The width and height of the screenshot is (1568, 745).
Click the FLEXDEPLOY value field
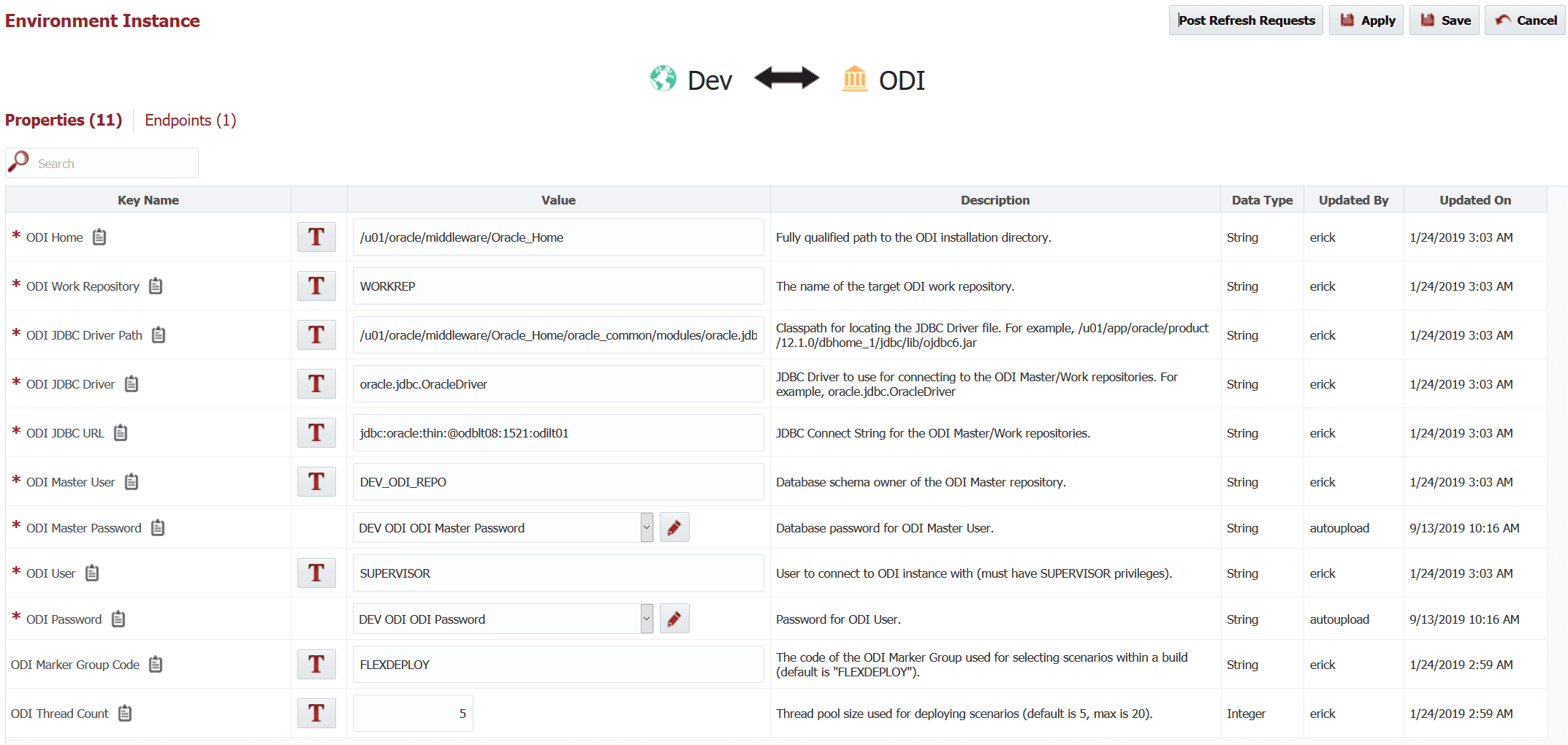click(x=558, y=665)
